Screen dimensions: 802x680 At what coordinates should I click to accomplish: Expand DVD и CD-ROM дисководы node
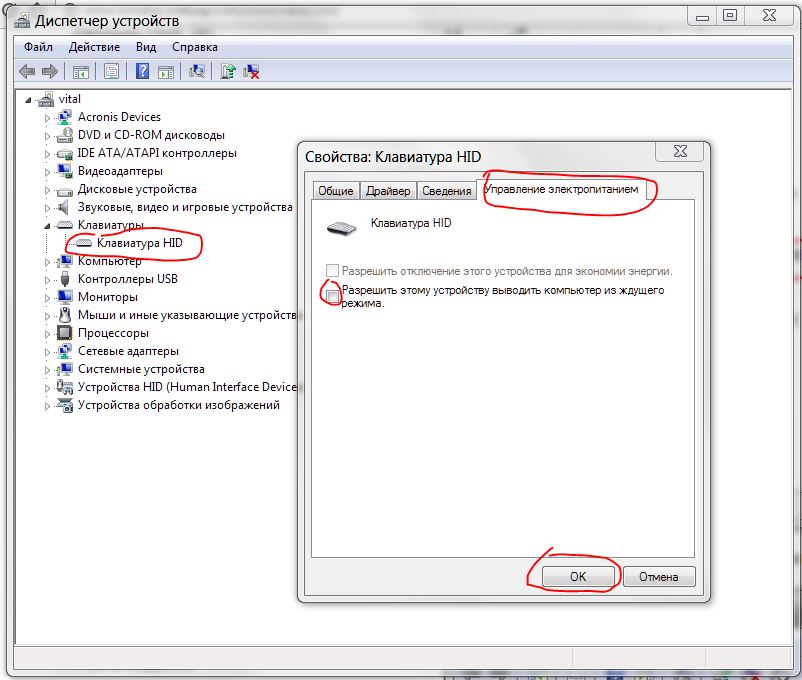click(47, 136)
